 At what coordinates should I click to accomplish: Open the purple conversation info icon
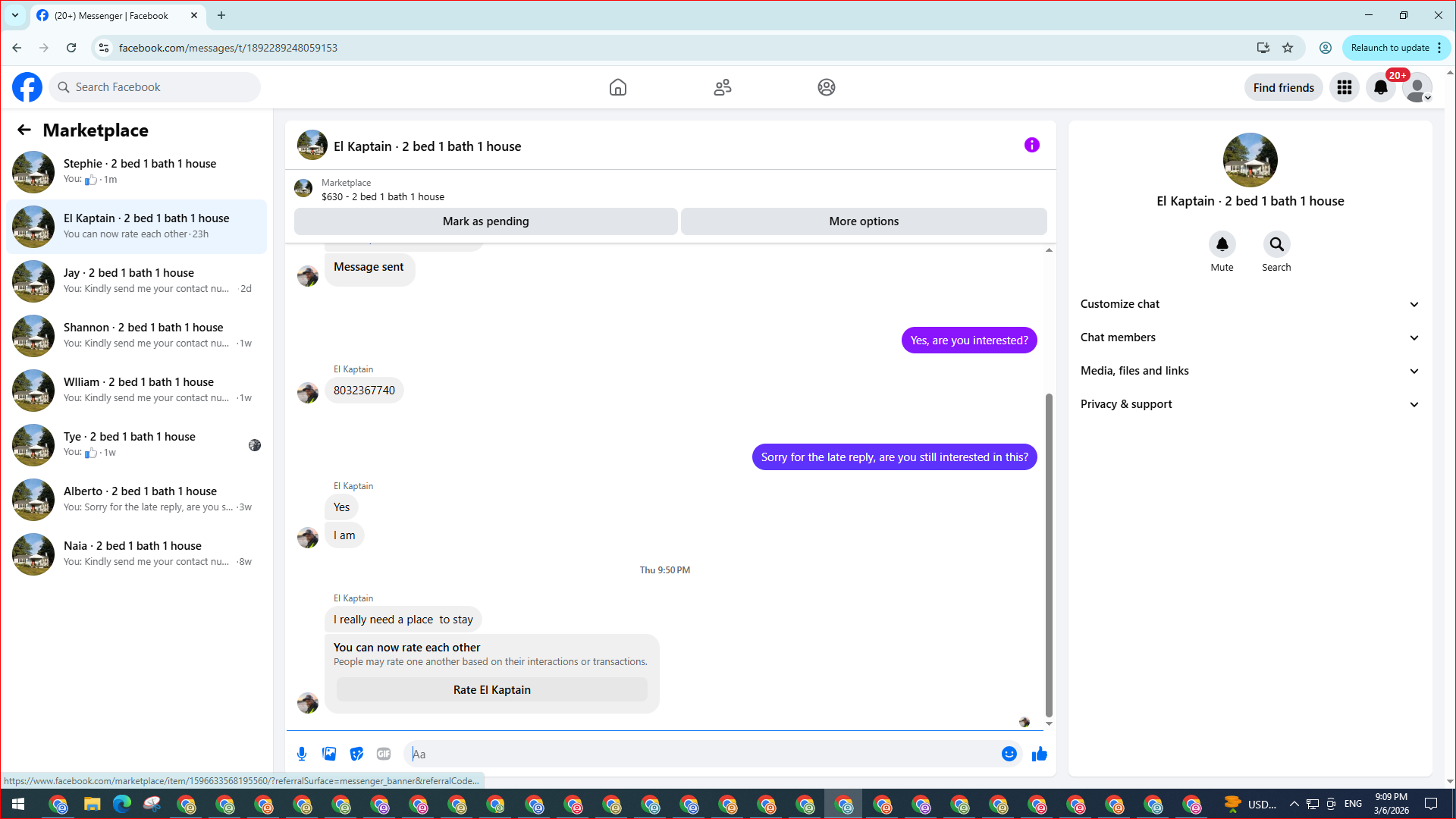(x=1031, y=145)
